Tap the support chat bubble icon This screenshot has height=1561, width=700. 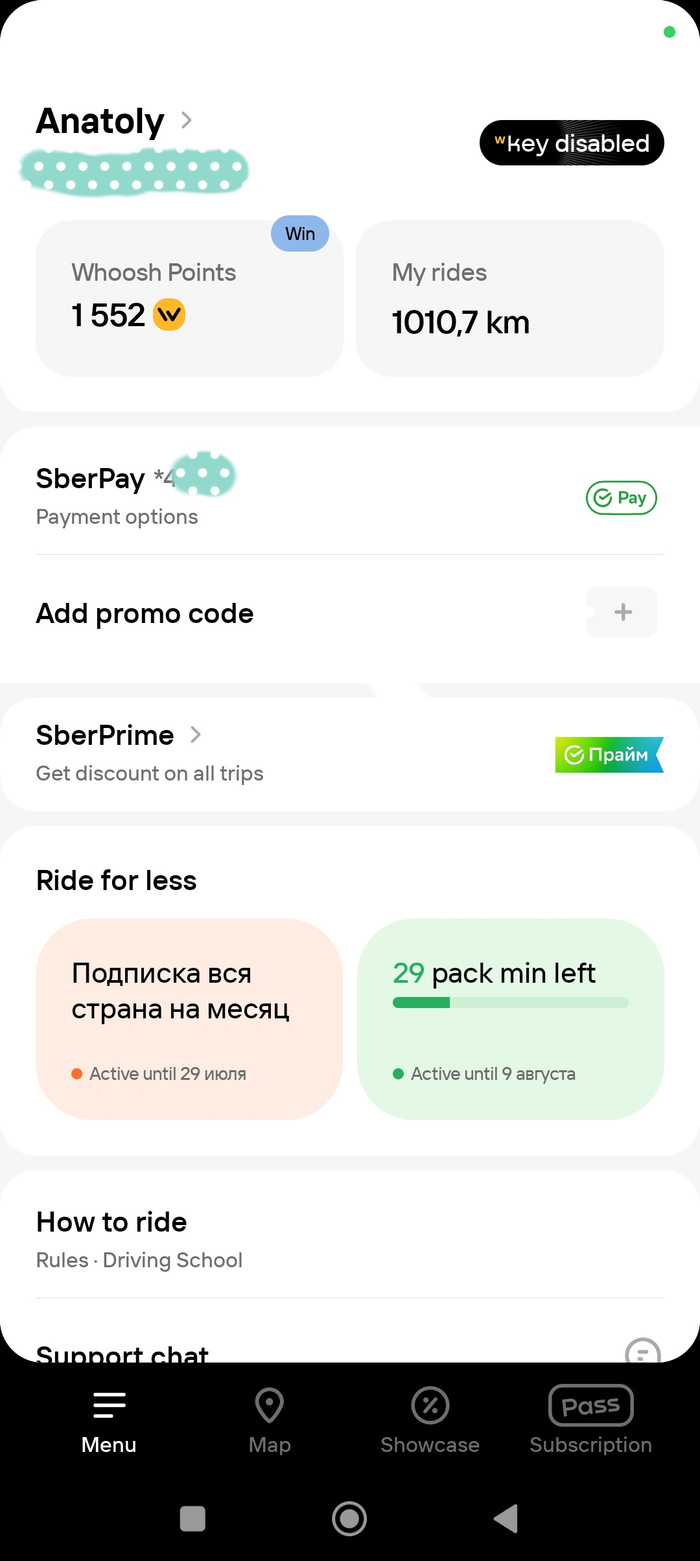tap(642, 1352)
